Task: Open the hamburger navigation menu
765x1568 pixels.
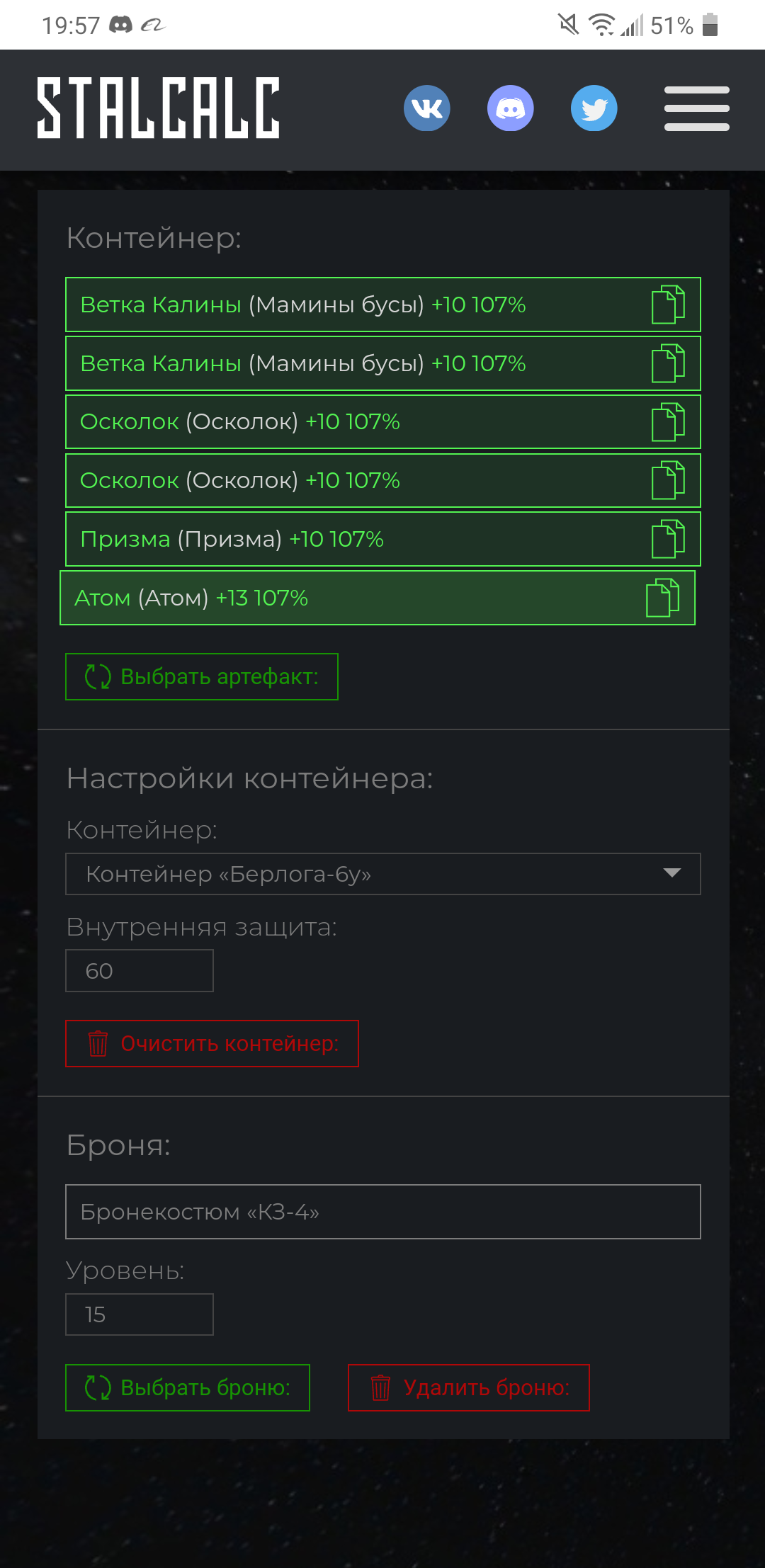Action: 697,108
